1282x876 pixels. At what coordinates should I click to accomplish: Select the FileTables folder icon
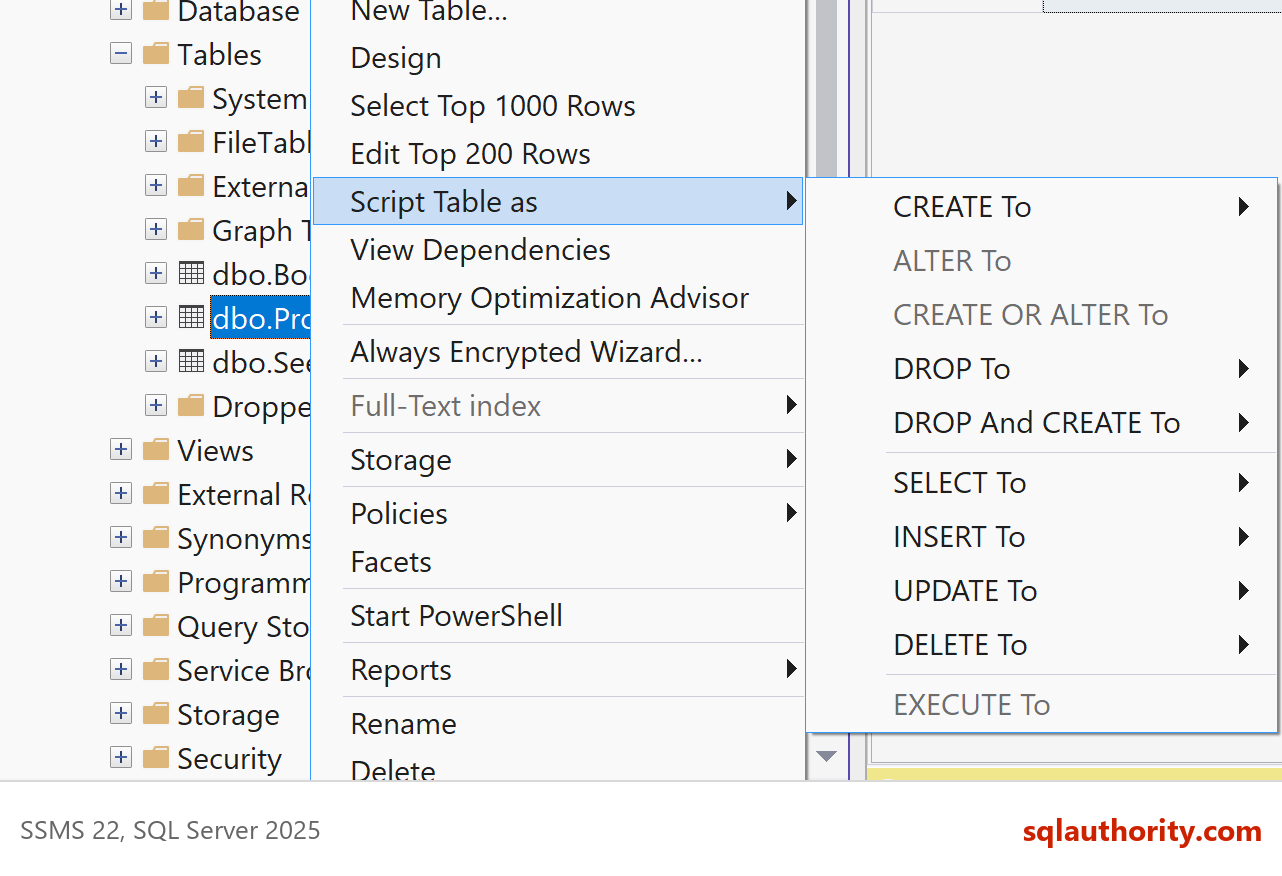click(x=191, y=142)
